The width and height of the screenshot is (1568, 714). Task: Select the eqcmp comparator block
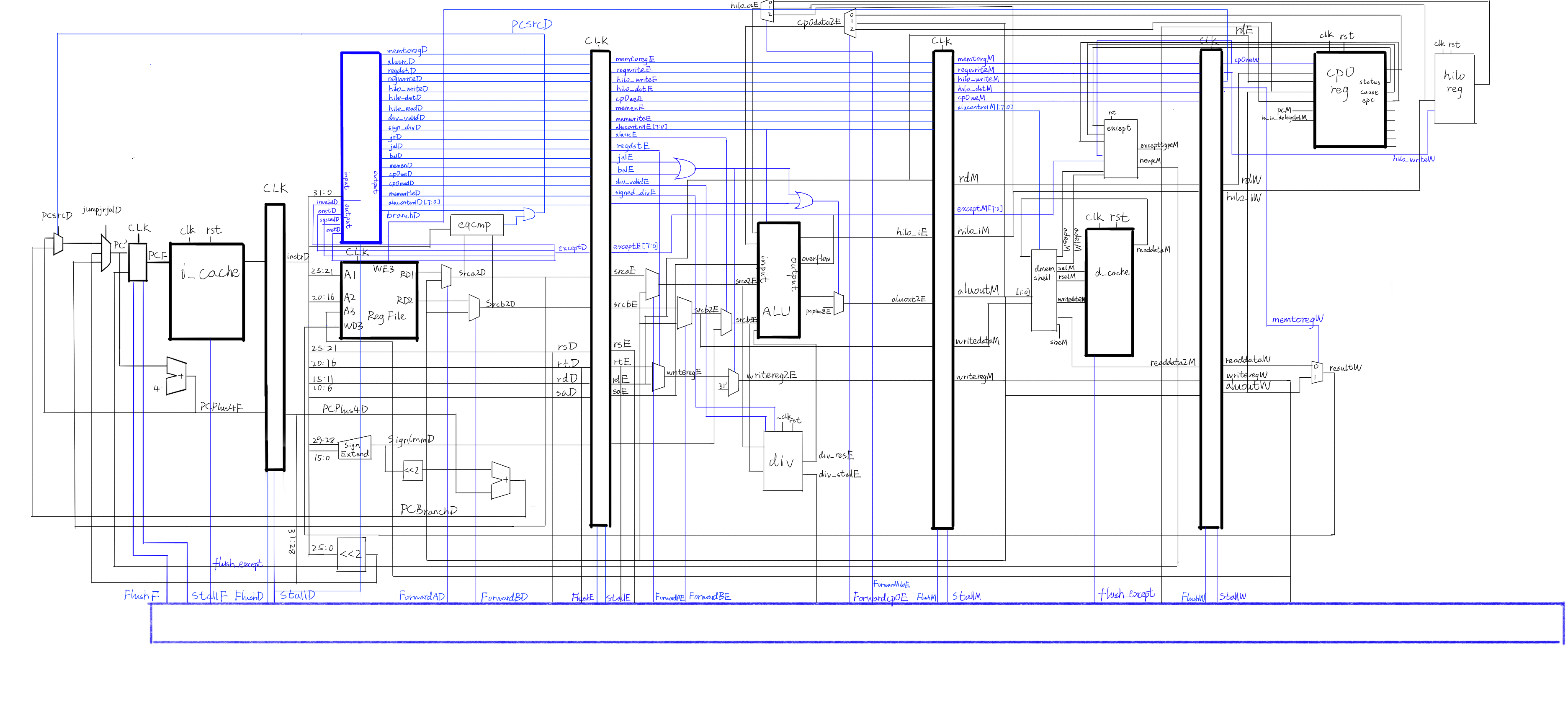[x=476, y=224]
